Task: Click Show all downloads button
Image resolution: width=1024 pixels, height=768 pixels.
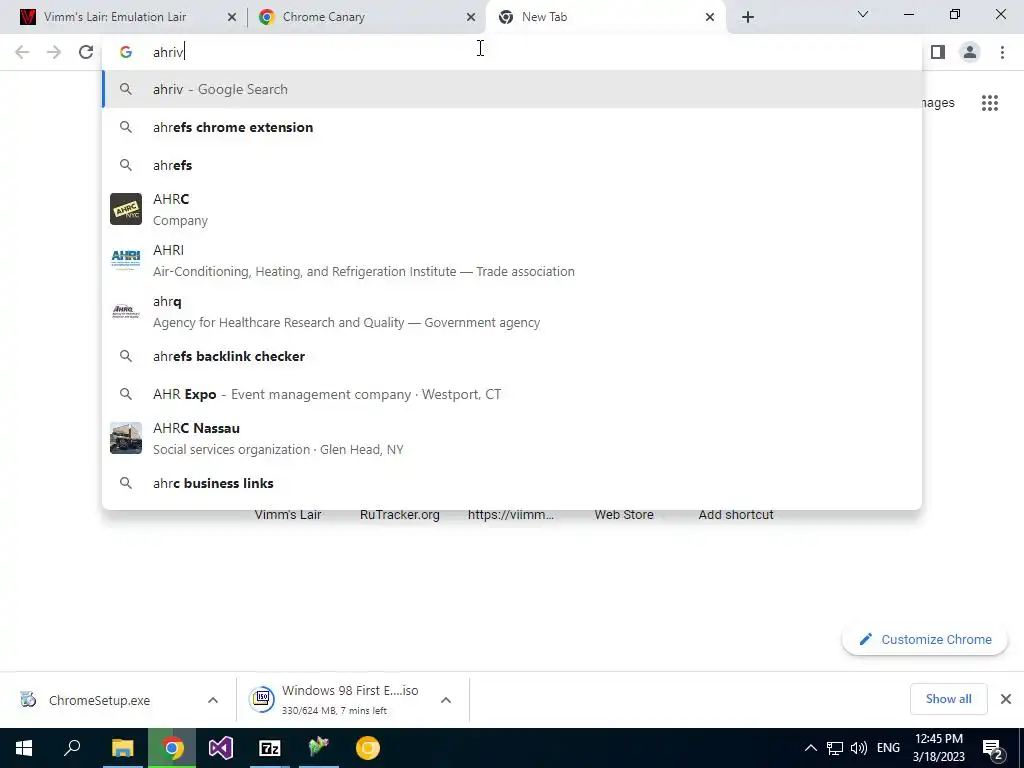Action: [x=948, y=699]
